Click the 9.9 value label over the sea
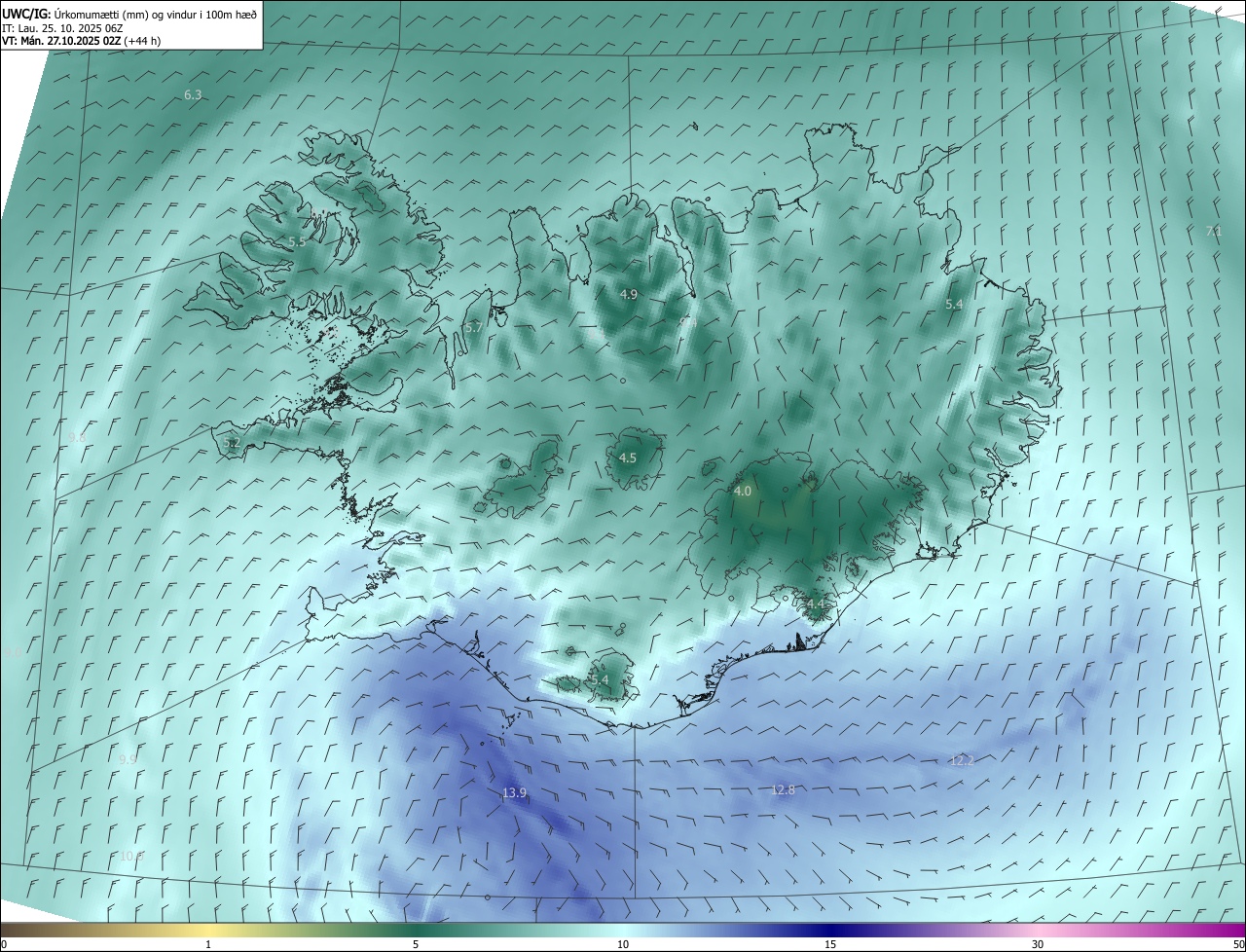 tap(128, 759)
